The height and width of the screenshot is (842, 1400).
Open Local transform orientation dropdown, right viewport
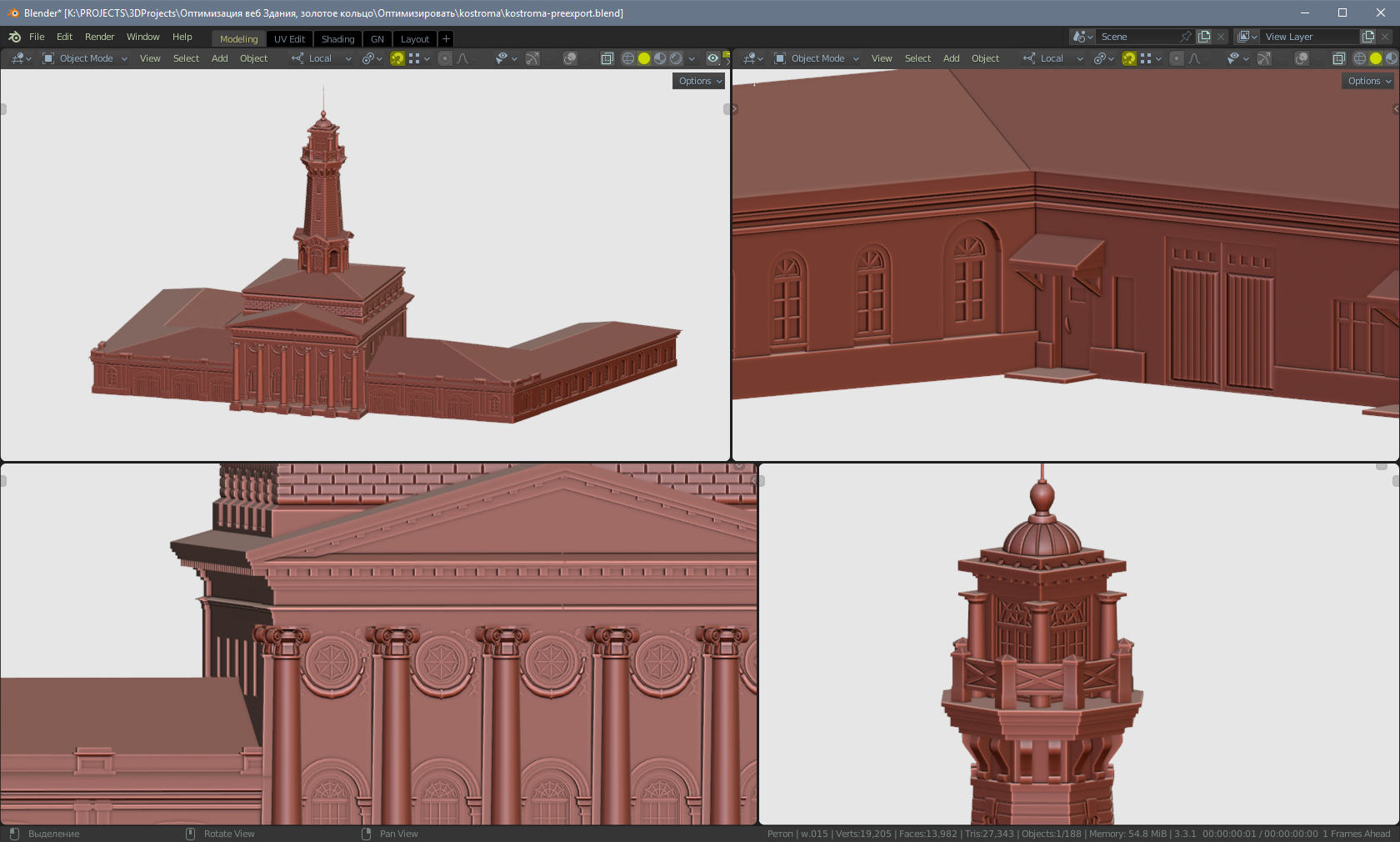1053,58
